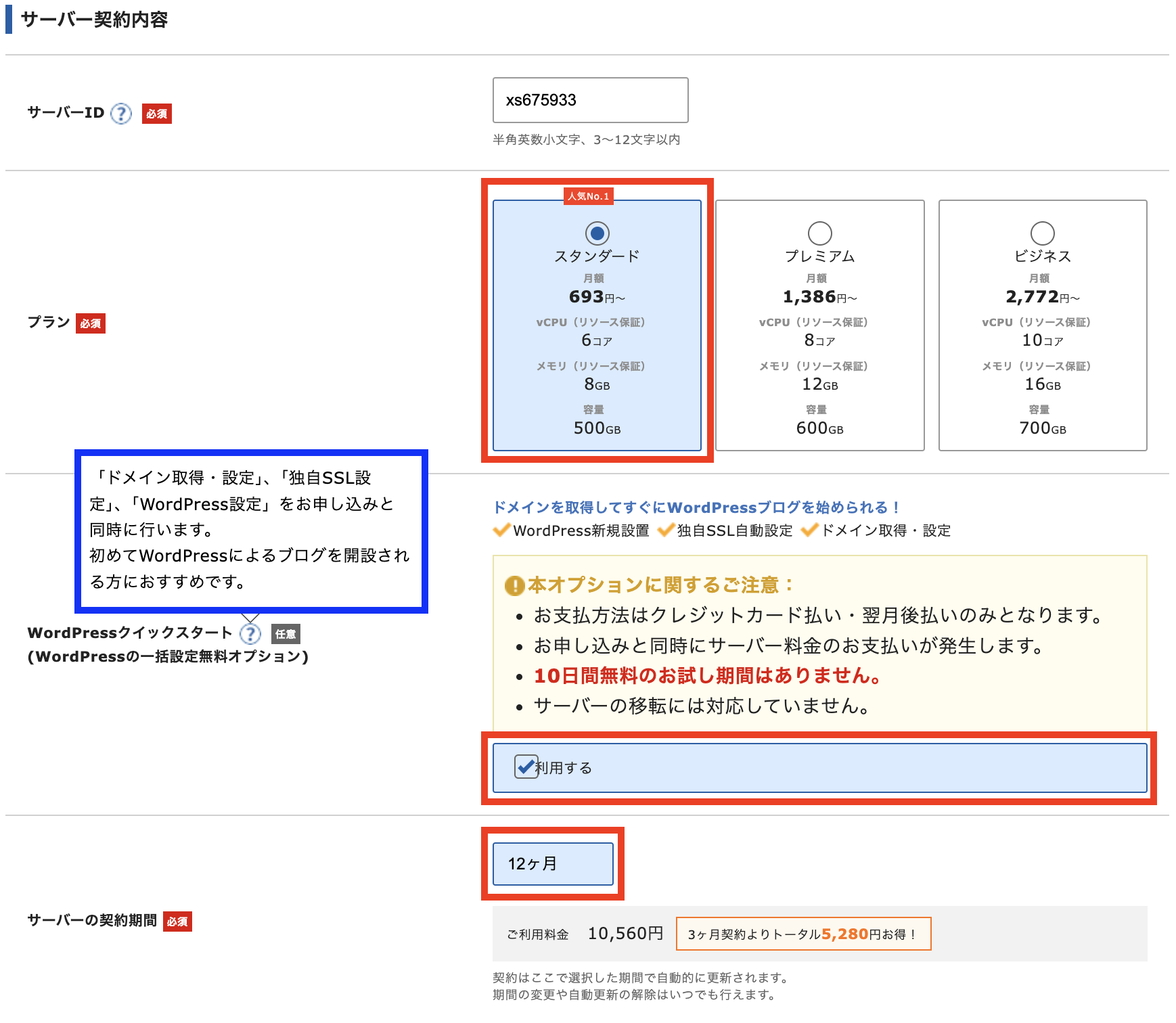1176x1023 pixels.
Task: Click the ドメインを取得してすぐにWordPressブログを始められる heading
Action: (696, 507)
